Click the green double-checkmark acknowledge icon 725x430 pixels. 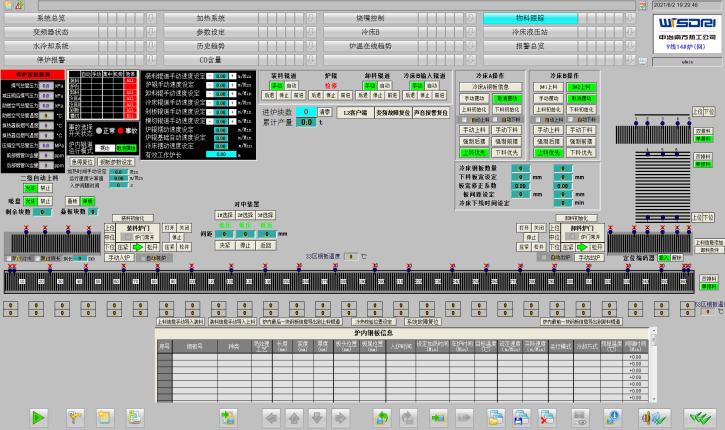click(x=700, y=418)
